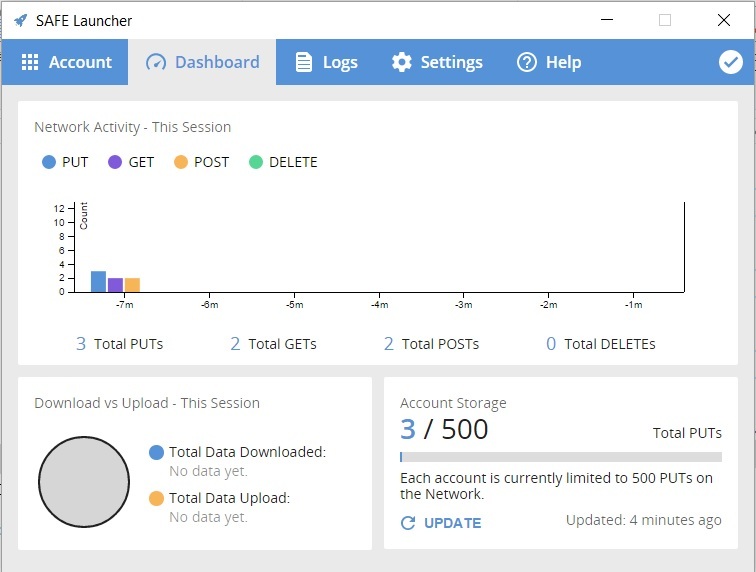The image size is (756, 572).
Task: Click the Account grid icon
Action: pyautogui.click(x=30, y=62)
